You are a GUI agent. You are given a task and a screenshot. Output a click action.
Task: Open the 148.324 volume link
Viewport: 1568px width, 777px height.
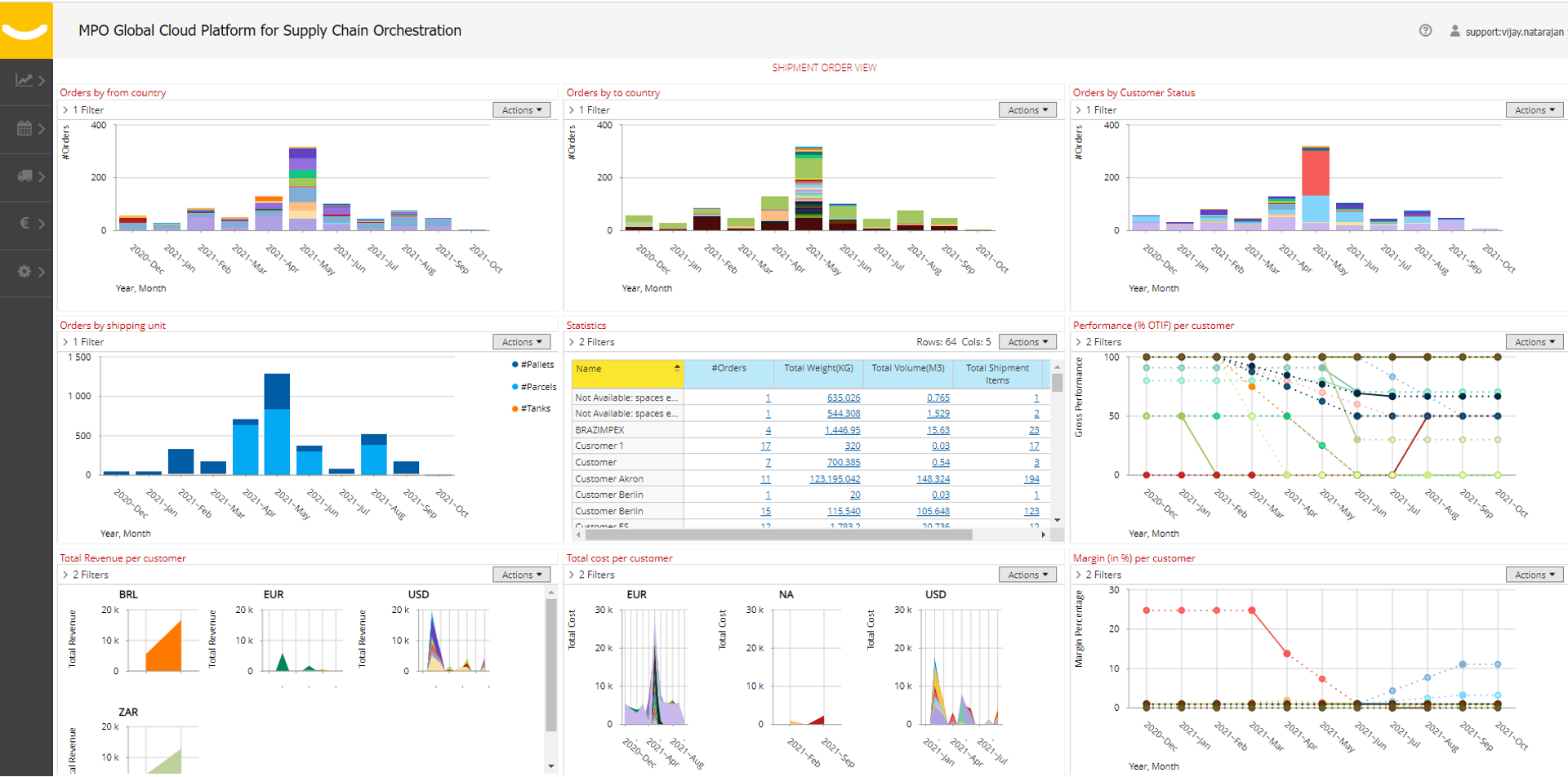pyautogui.click(x=933, y=479)
